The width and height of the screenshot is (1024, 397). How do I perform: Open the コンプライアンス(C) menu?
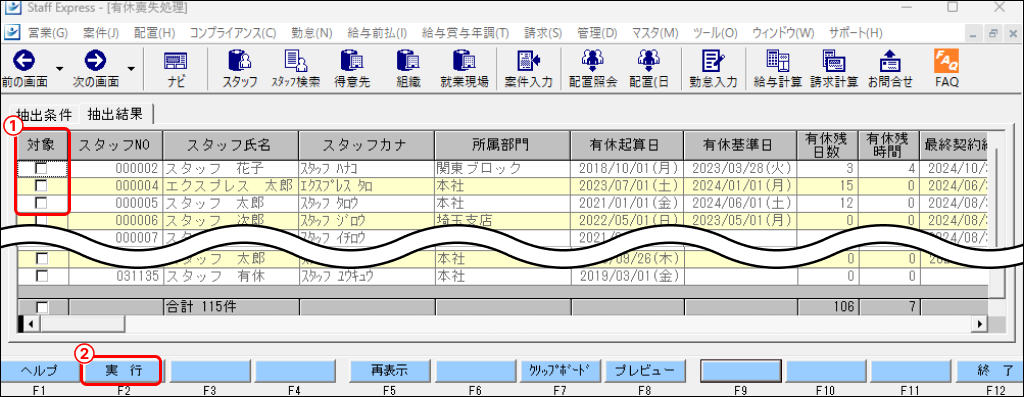(233, 33)
